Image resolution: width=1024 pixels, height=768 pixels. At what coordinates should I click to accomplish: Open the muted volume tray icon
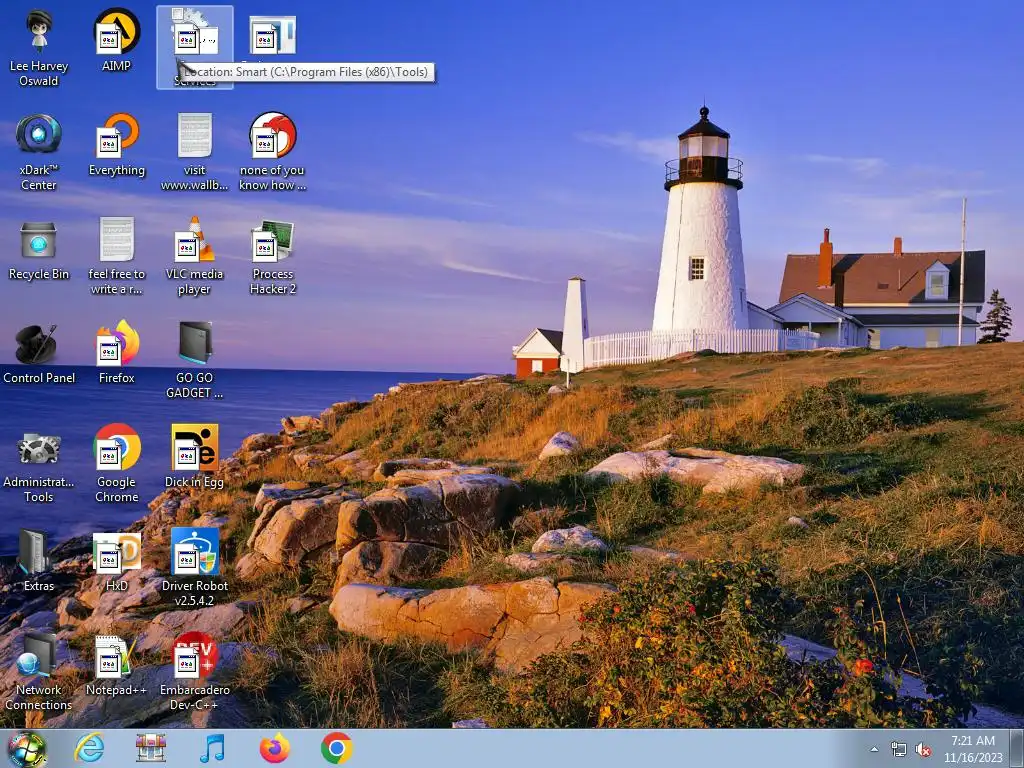coord(923,750)
